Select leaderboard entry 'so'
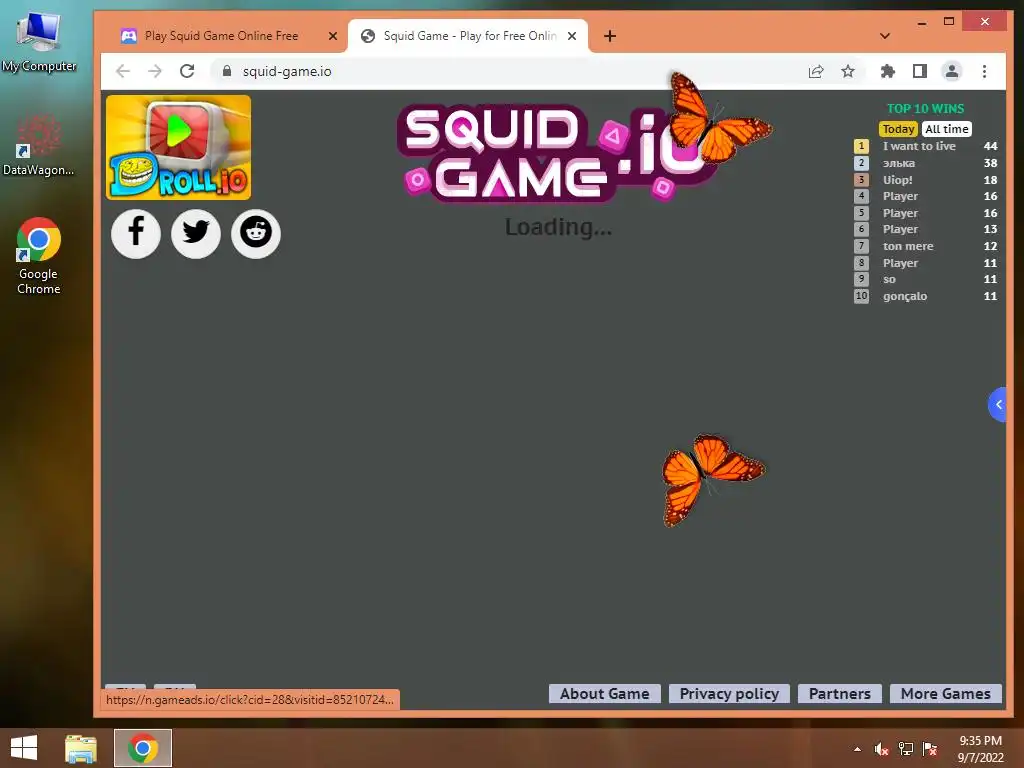 point(925,280)
